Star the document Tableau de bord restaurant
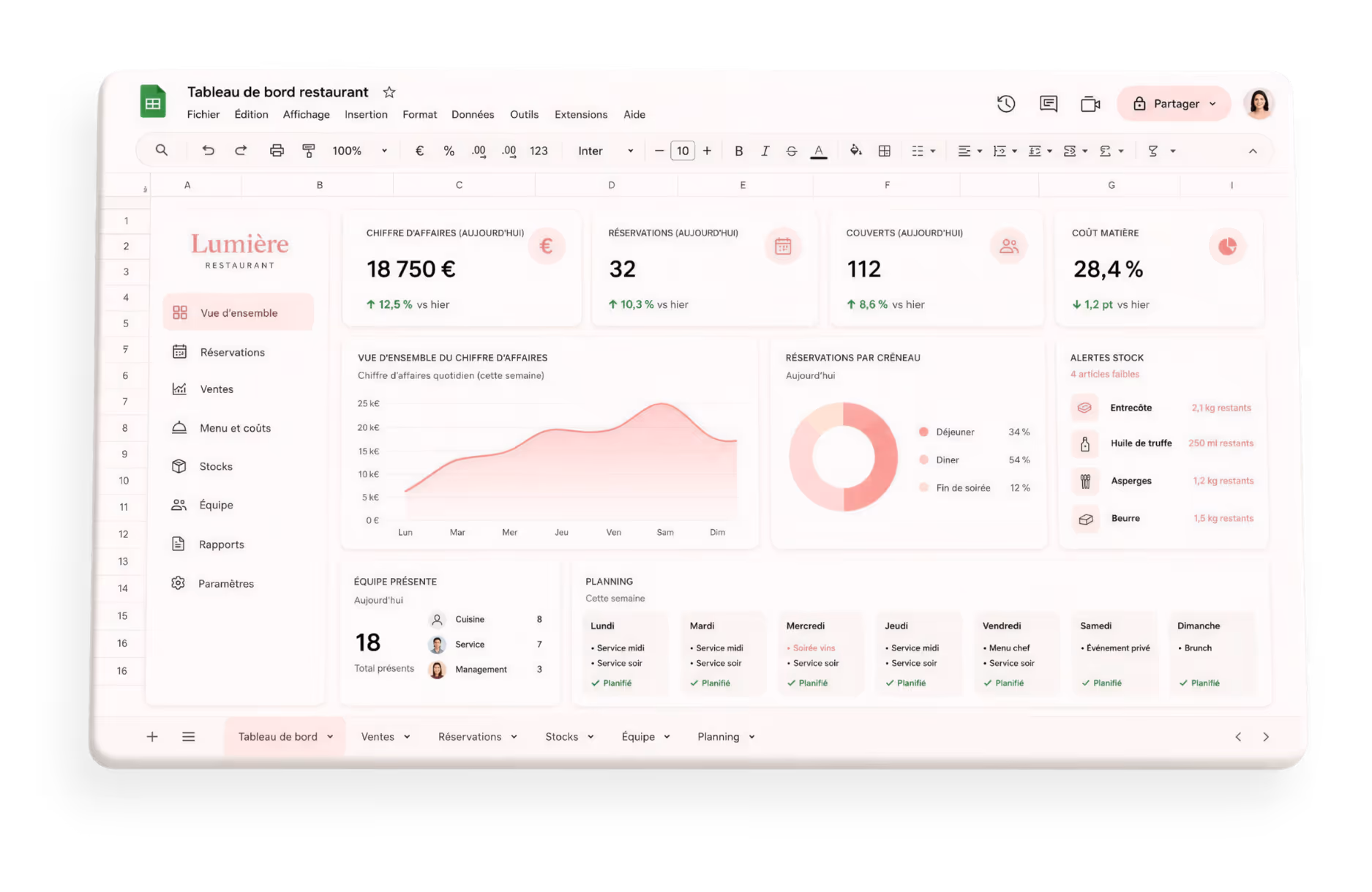The image size is (1372, 892). click(x=389, y=92)
